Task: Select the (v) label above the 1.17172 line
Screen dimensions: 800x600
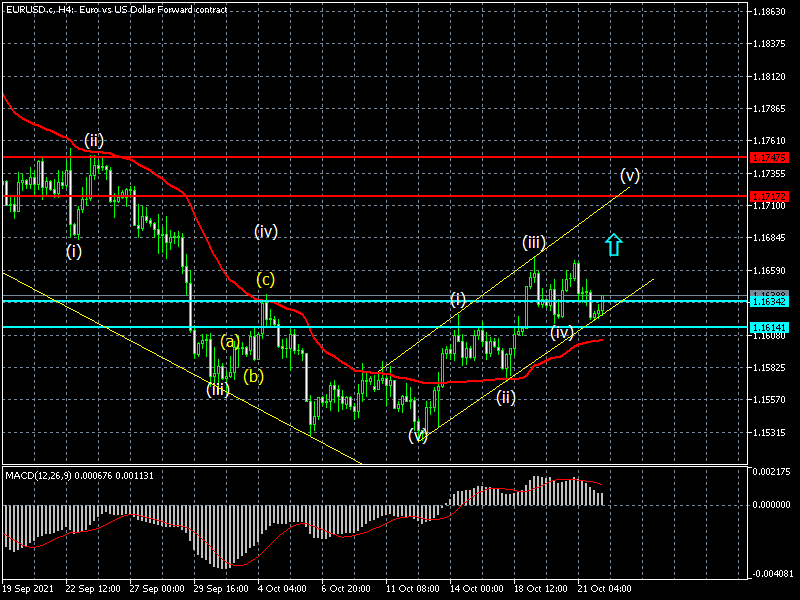Action: coord(630,176)
